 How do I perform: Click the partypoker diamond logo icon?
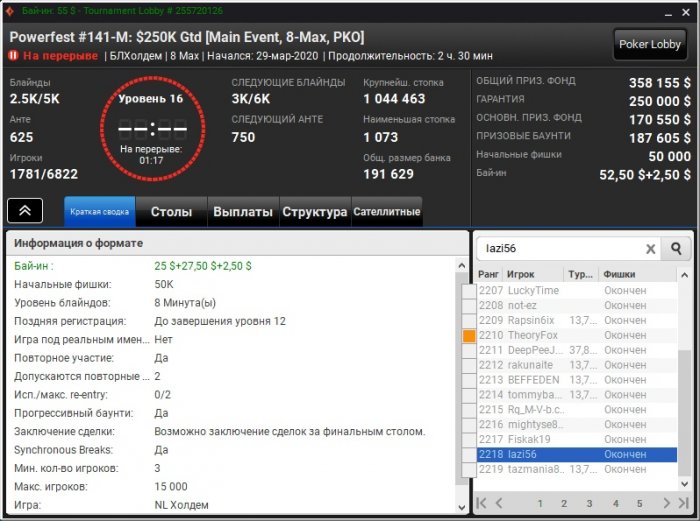click(10, 11)
